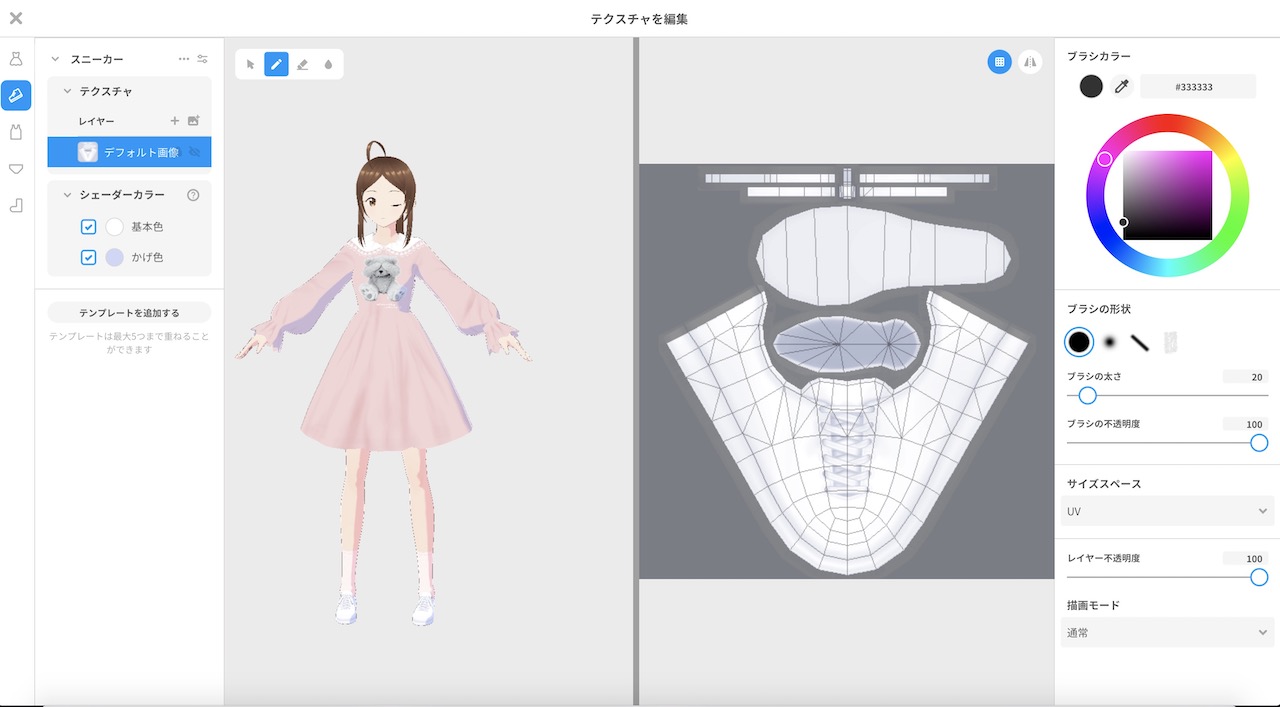
Task: Uncheck the 基本色 shader color checkbox
Action: [88, 226]
